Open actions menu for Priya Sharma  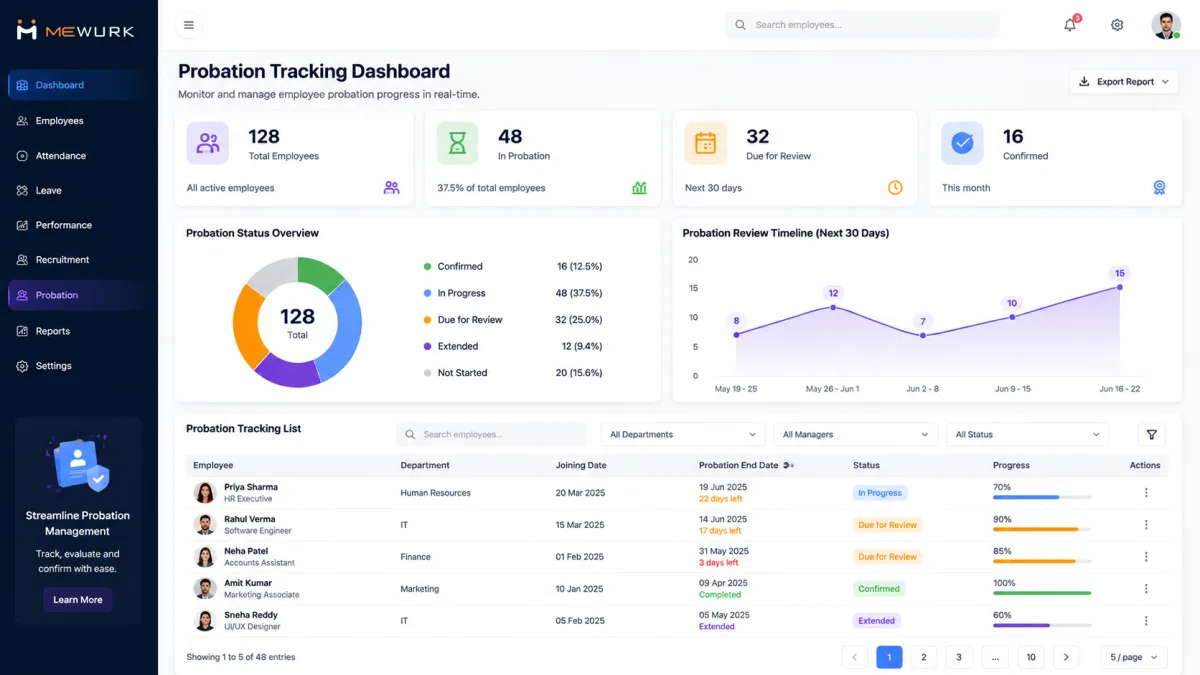(x=1146, y=493)
